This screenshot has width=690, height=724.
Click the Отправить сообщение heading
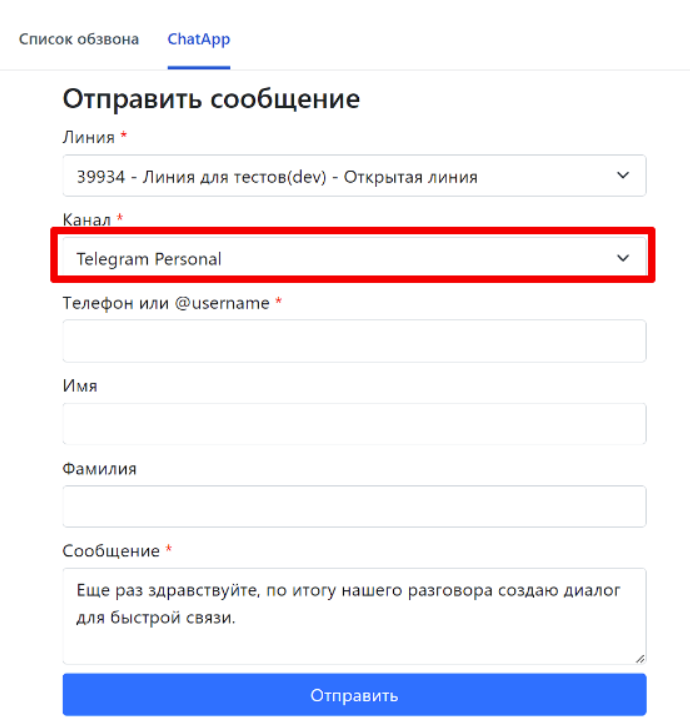[211, 99]
